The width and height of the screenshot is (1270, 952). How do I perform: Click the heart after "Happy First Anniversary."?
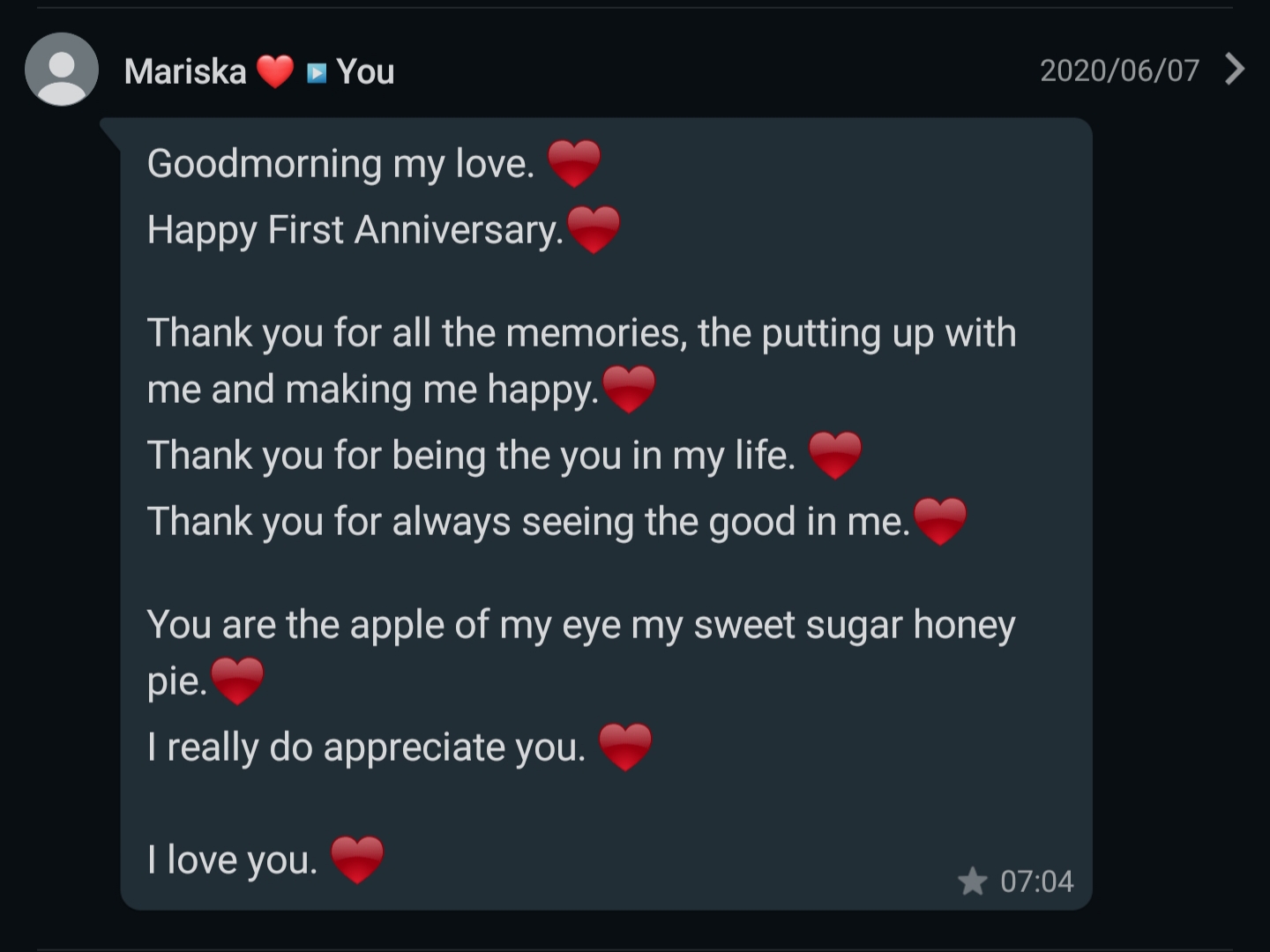594,230
